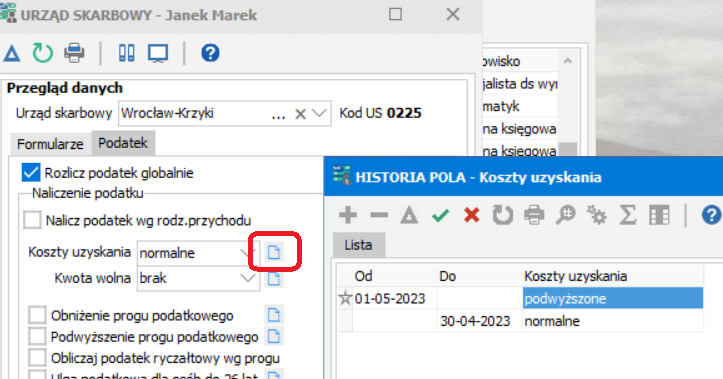Open search magnifier in Historia Pola toolbar

pyautogui.click(x=565, y=215)
